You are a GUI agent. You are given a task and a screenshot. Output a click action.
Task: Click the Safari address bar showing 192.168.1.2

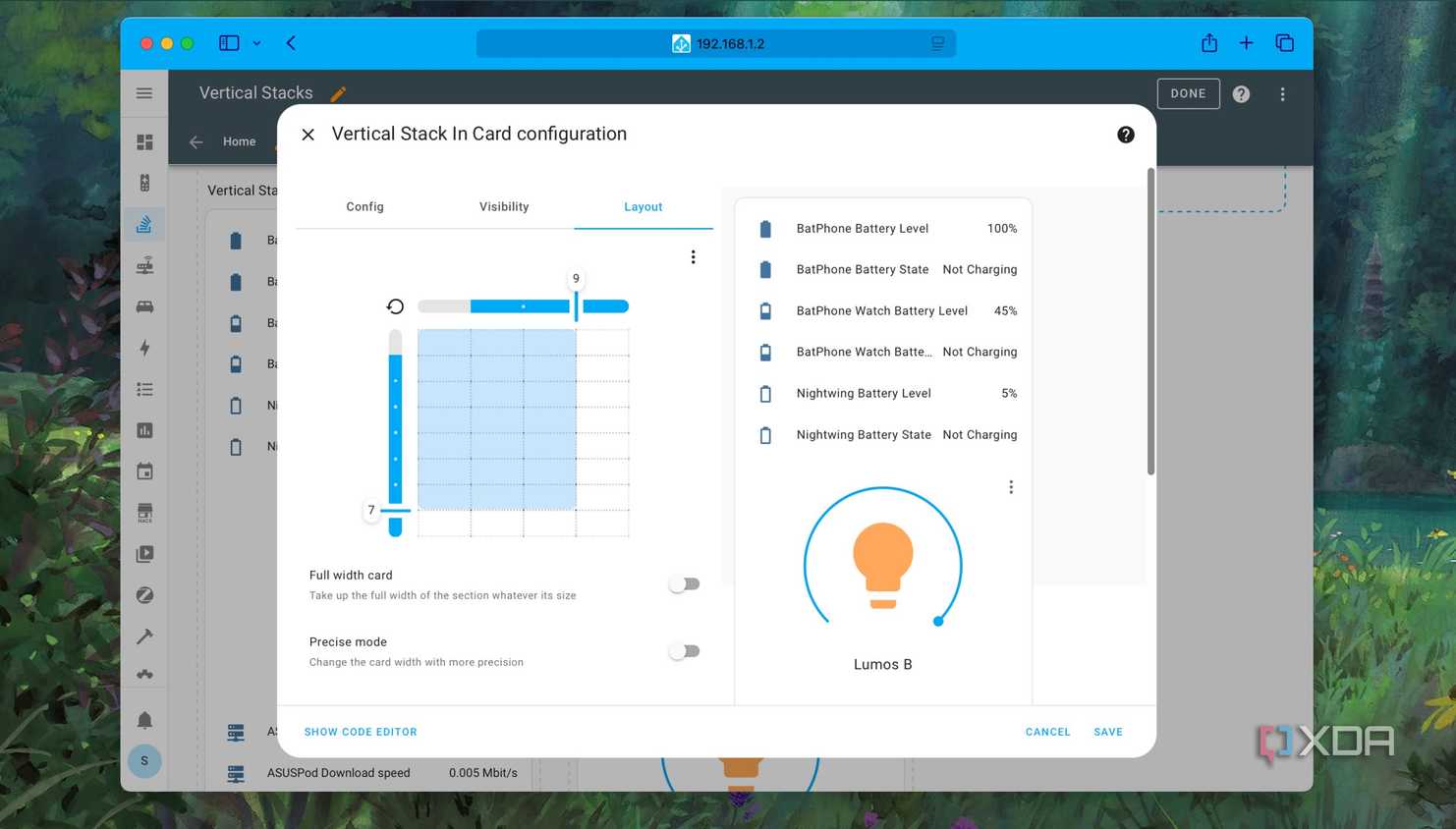click(x=716, y=43)
